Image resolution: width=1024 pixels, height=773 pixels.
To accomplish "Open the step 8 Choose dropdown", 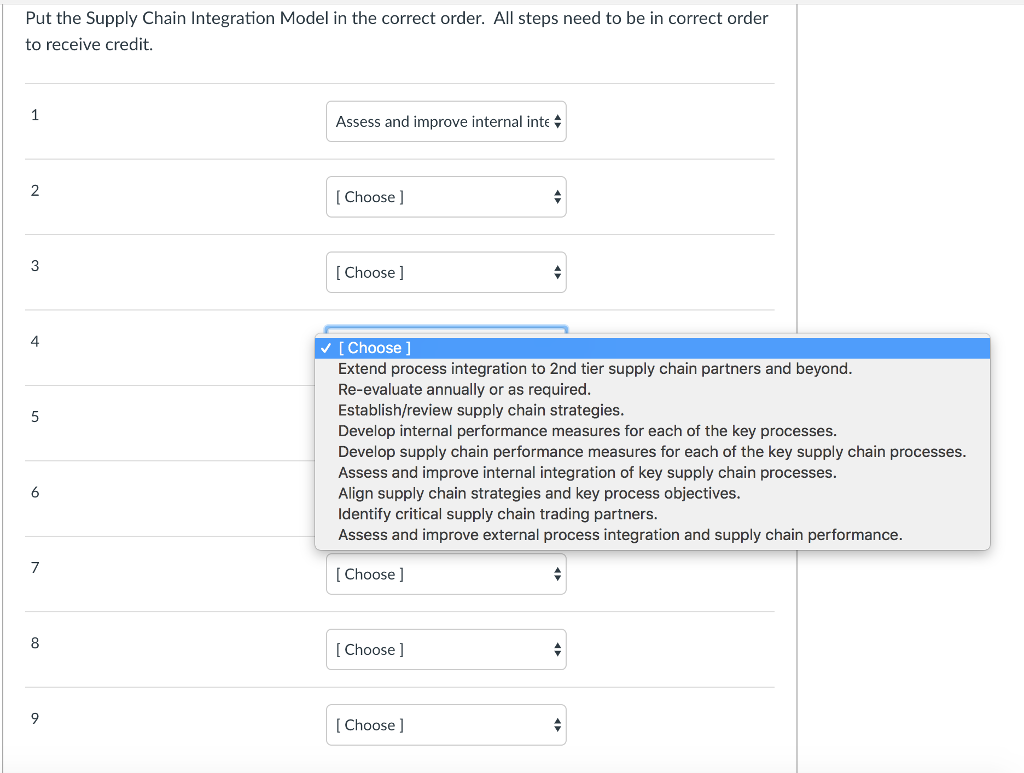I will pyautogui.click(x=446, y=649).
